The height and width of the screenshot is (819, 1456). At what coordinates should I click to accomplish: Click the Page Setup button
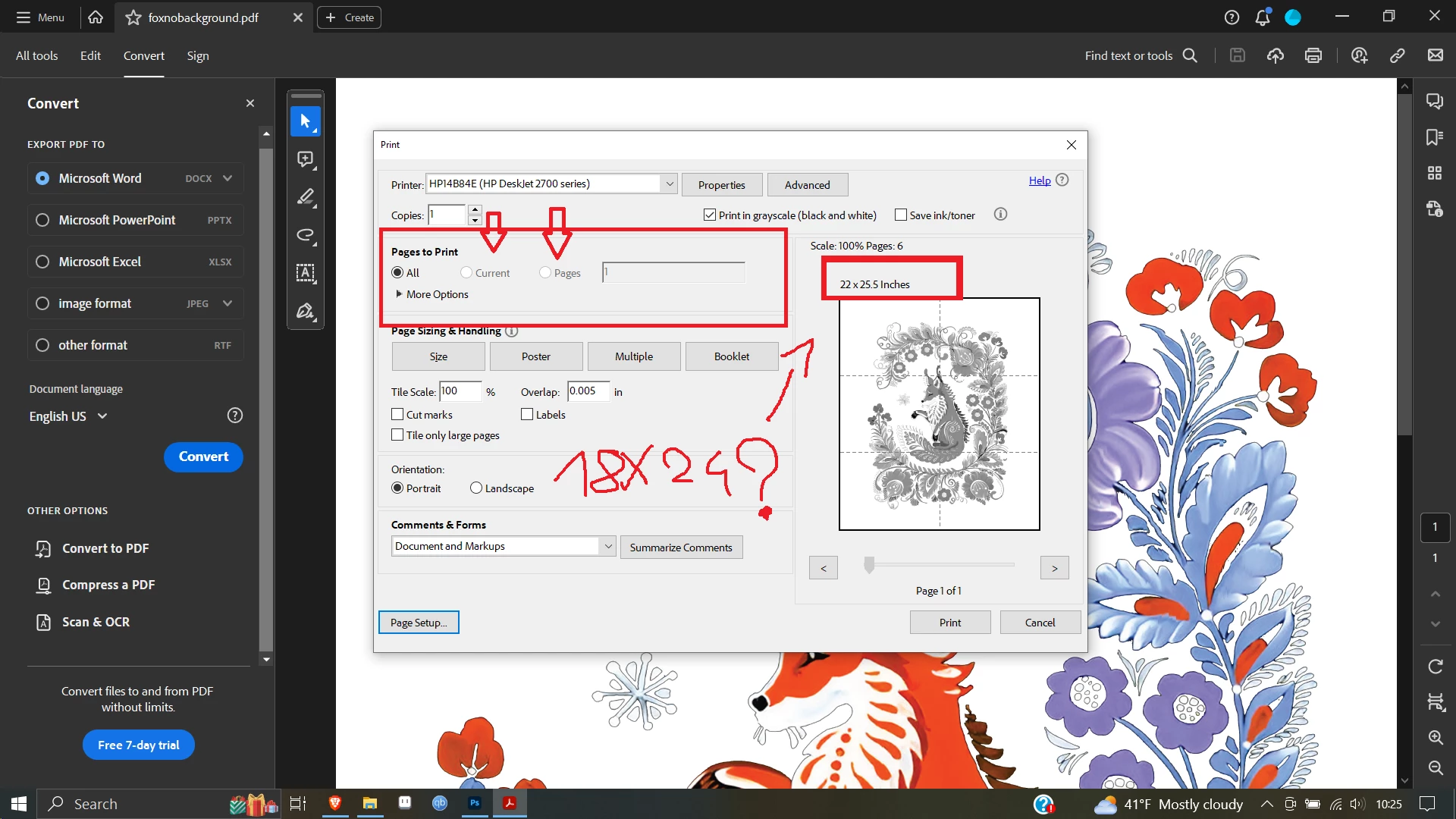point(419,623)
